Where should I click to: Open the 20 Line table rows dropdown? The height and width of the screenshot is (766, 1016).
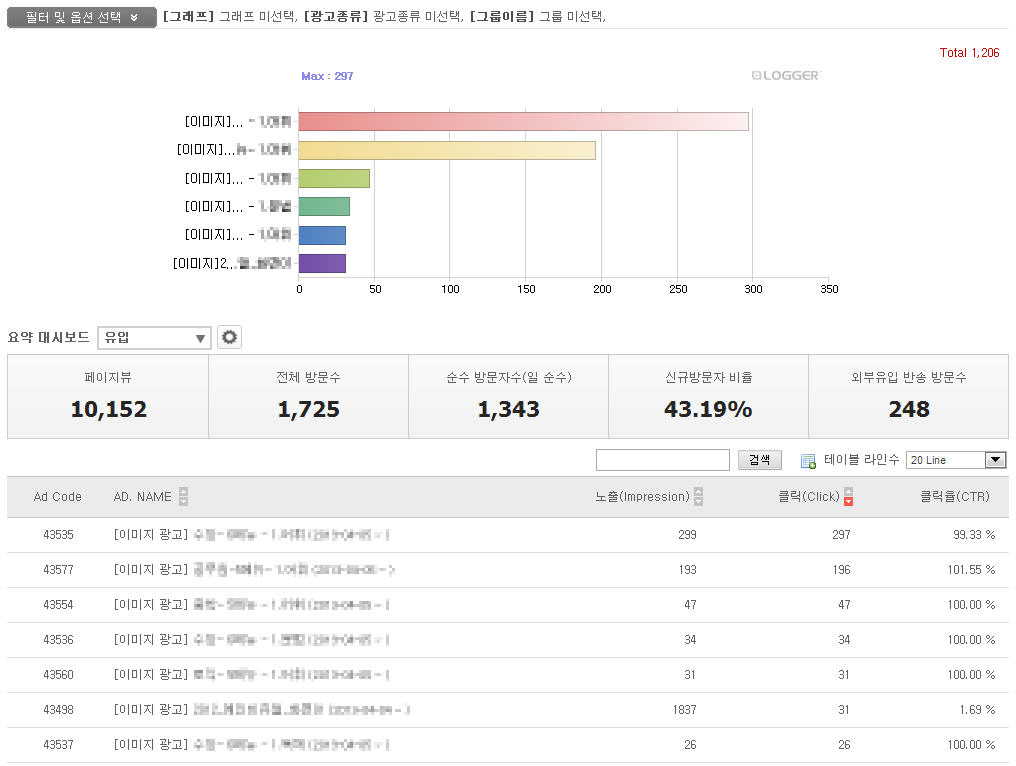pyautogui.click(x=955, y=460)
